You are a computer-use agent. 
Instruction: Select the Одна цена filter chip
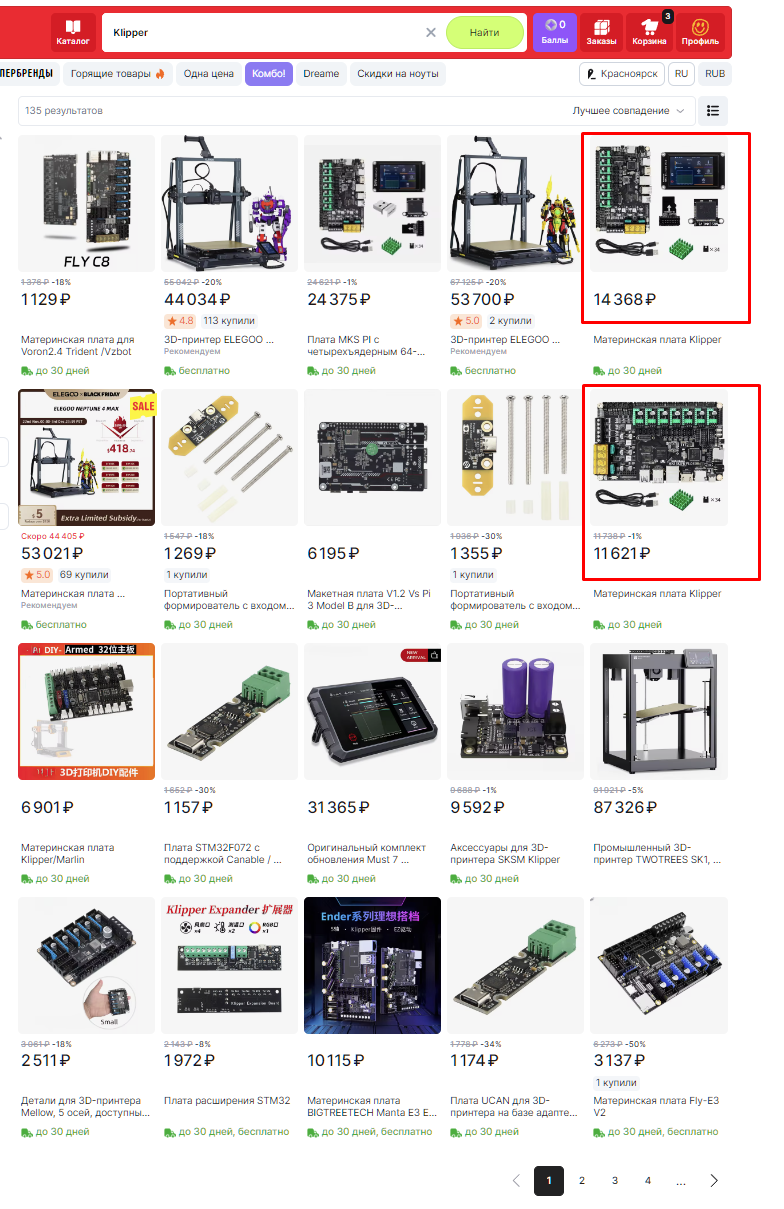[209, 74]
